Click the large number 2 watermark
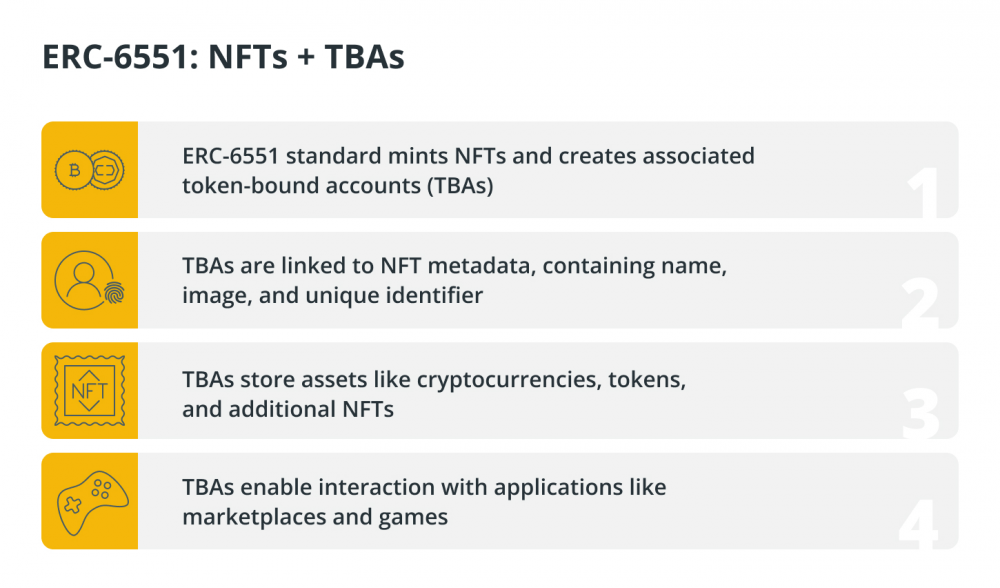 click(921, 303)
